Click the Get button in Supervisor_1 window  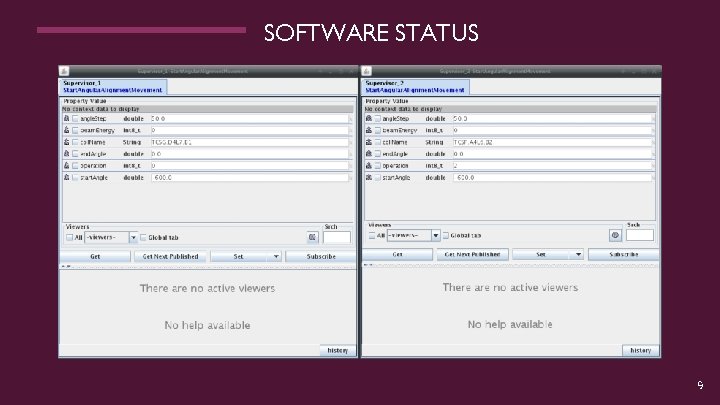click(95, 256)
